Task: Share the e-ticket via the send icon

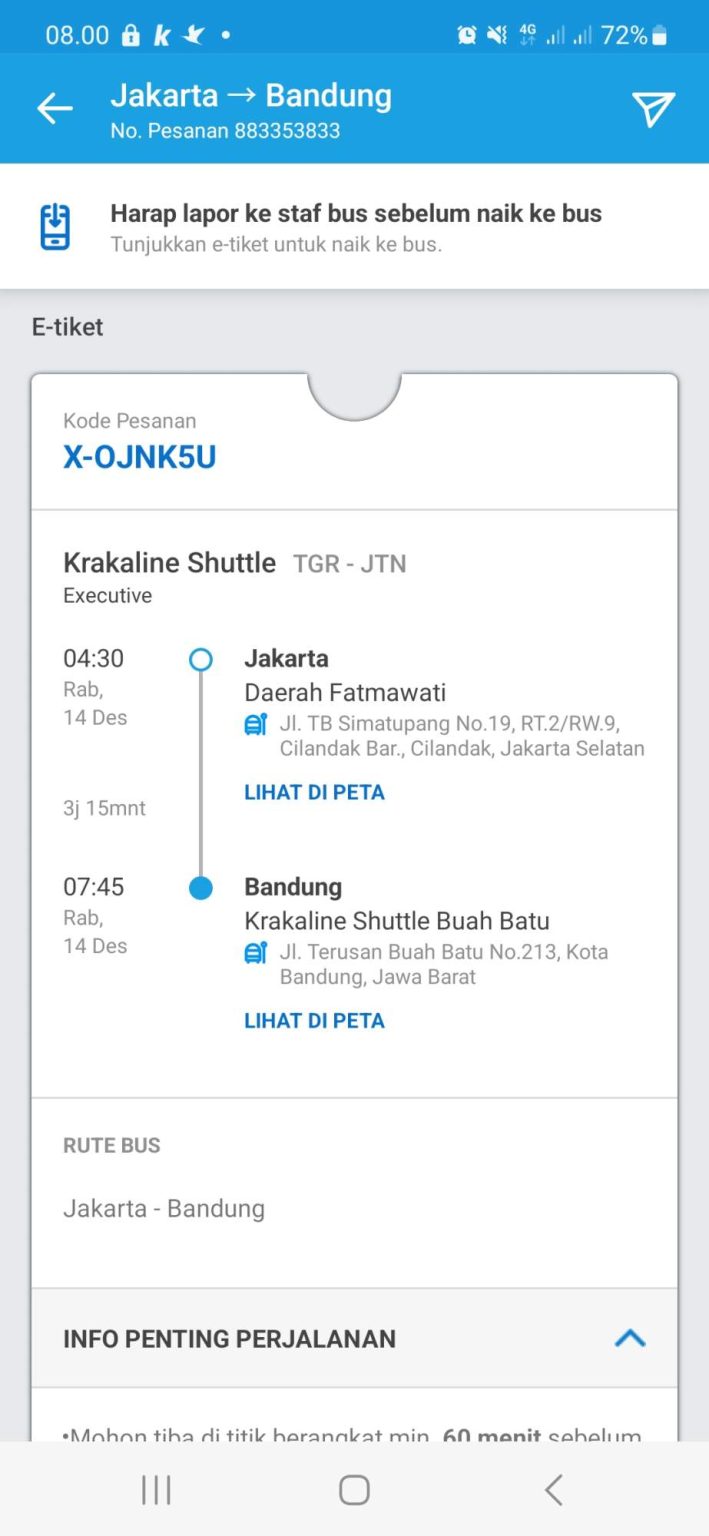Action: [654, 108]
